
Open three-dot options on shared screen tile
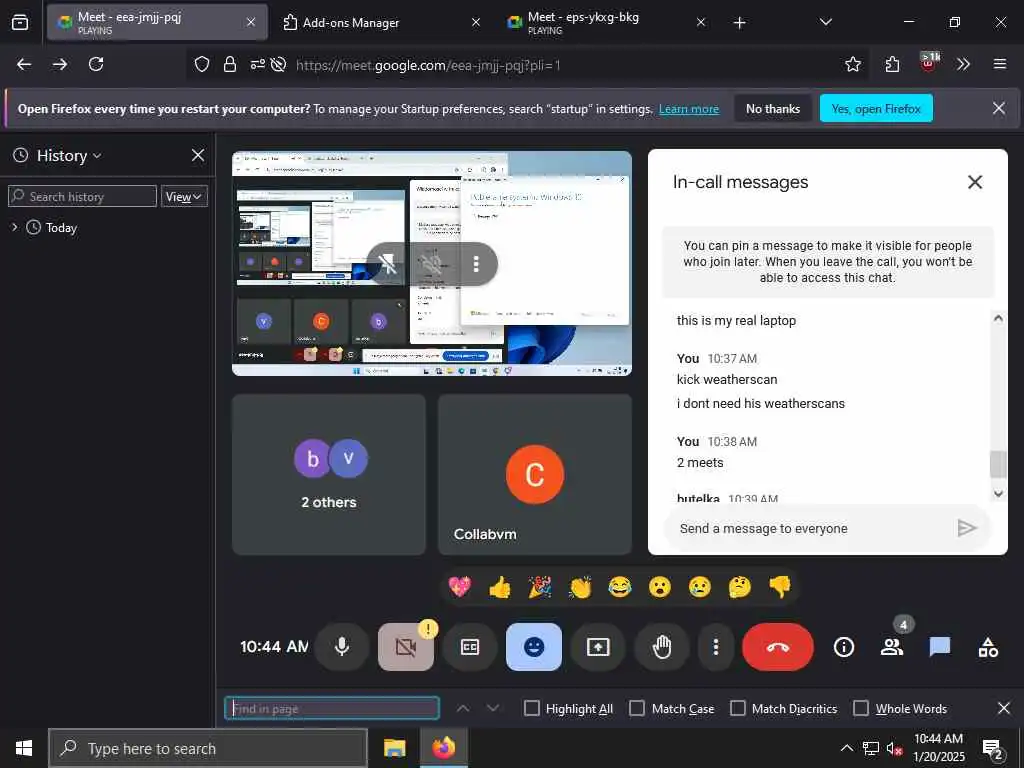[476, 264]
